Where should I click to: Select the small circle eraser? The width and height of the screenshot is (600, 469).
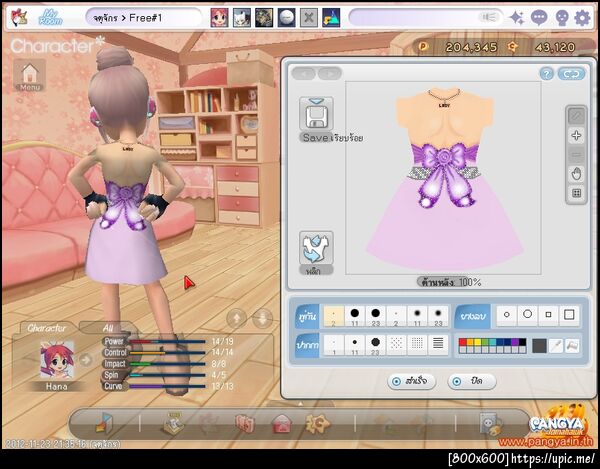[x=507, y=315]
